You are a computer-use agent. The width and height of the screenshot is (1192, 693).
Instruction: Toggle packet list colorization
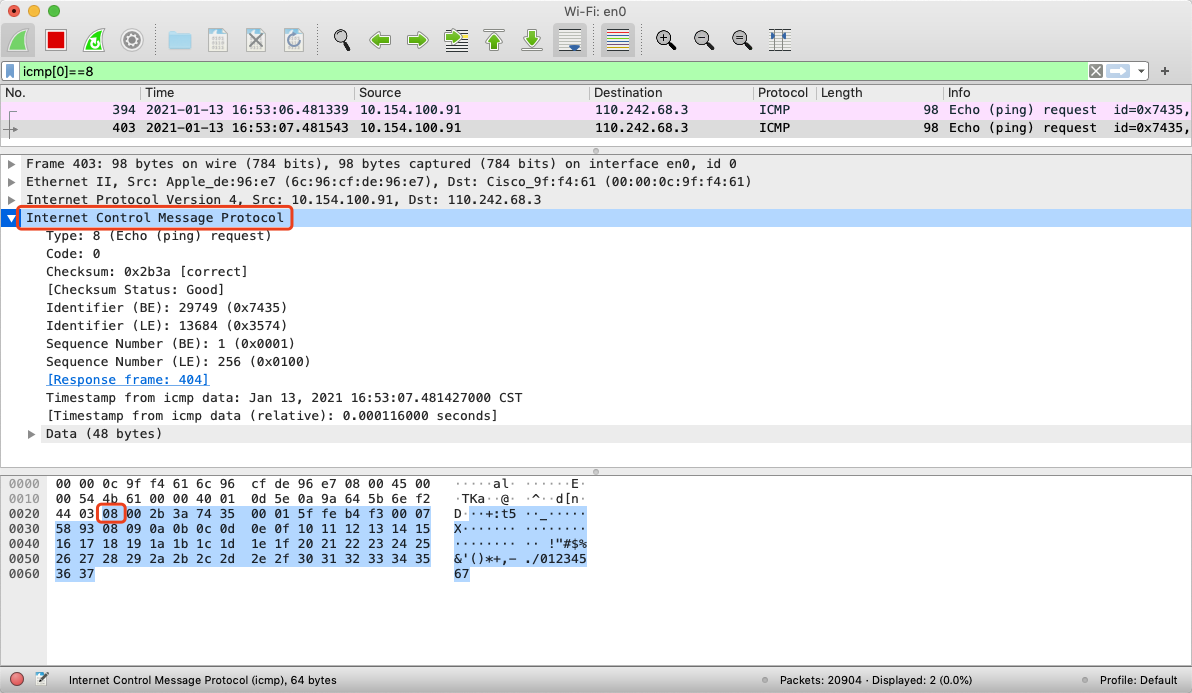[x=618, y=40]
